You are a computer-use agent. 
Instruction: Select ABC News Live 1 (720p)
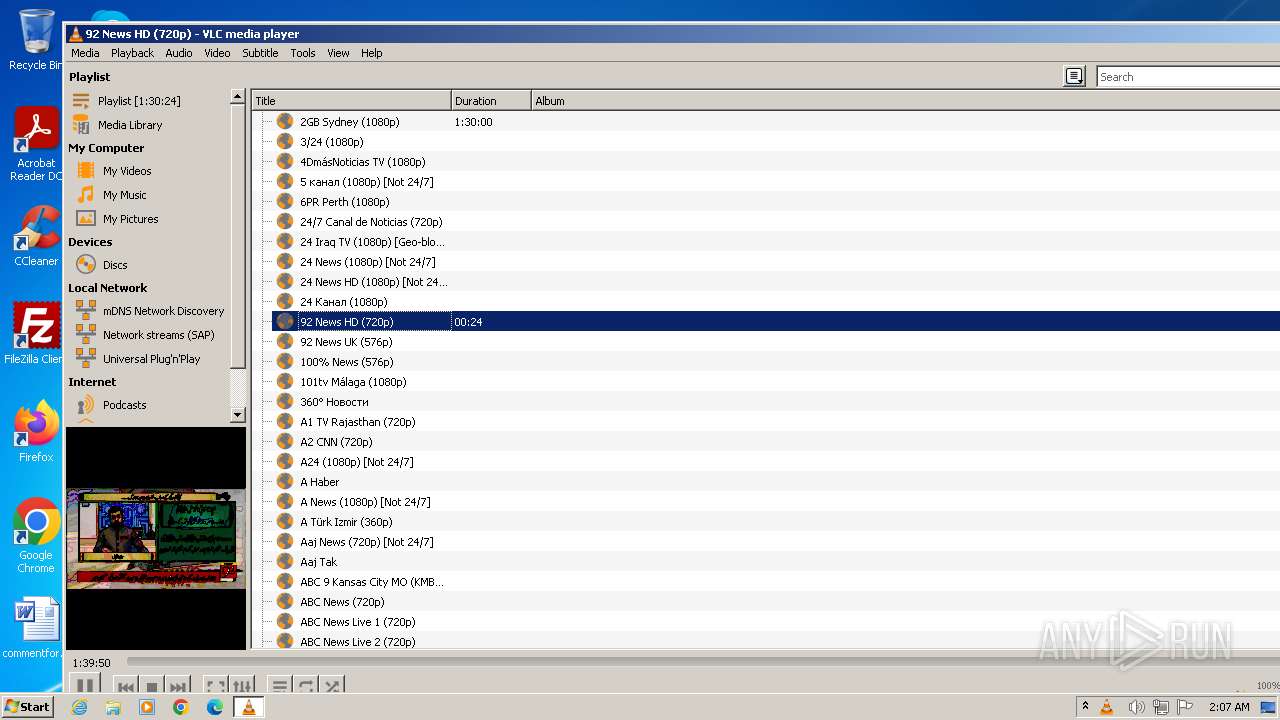[357, 622]
